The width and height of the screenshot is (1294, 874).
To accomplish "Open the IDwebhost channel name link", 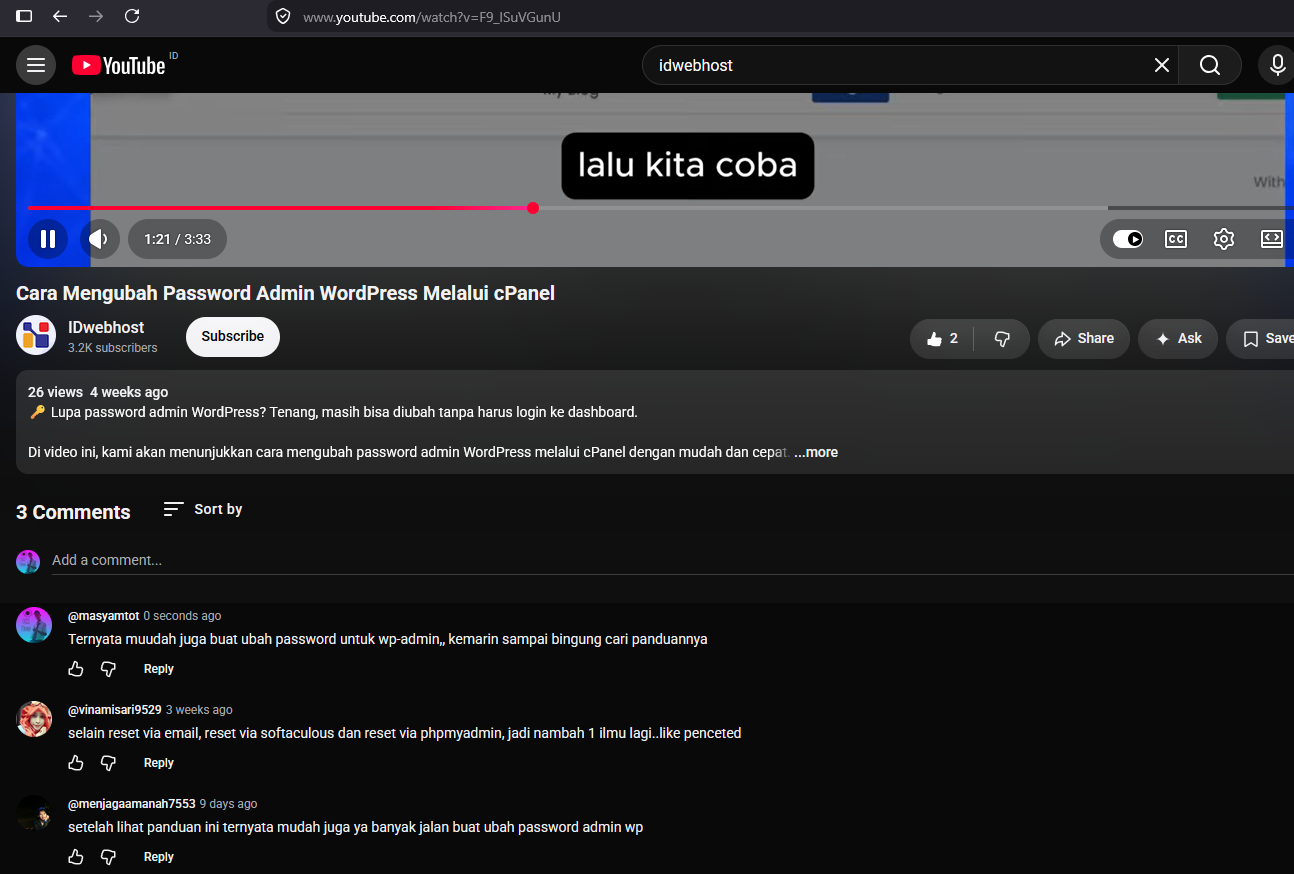I will tap(106, 327).
